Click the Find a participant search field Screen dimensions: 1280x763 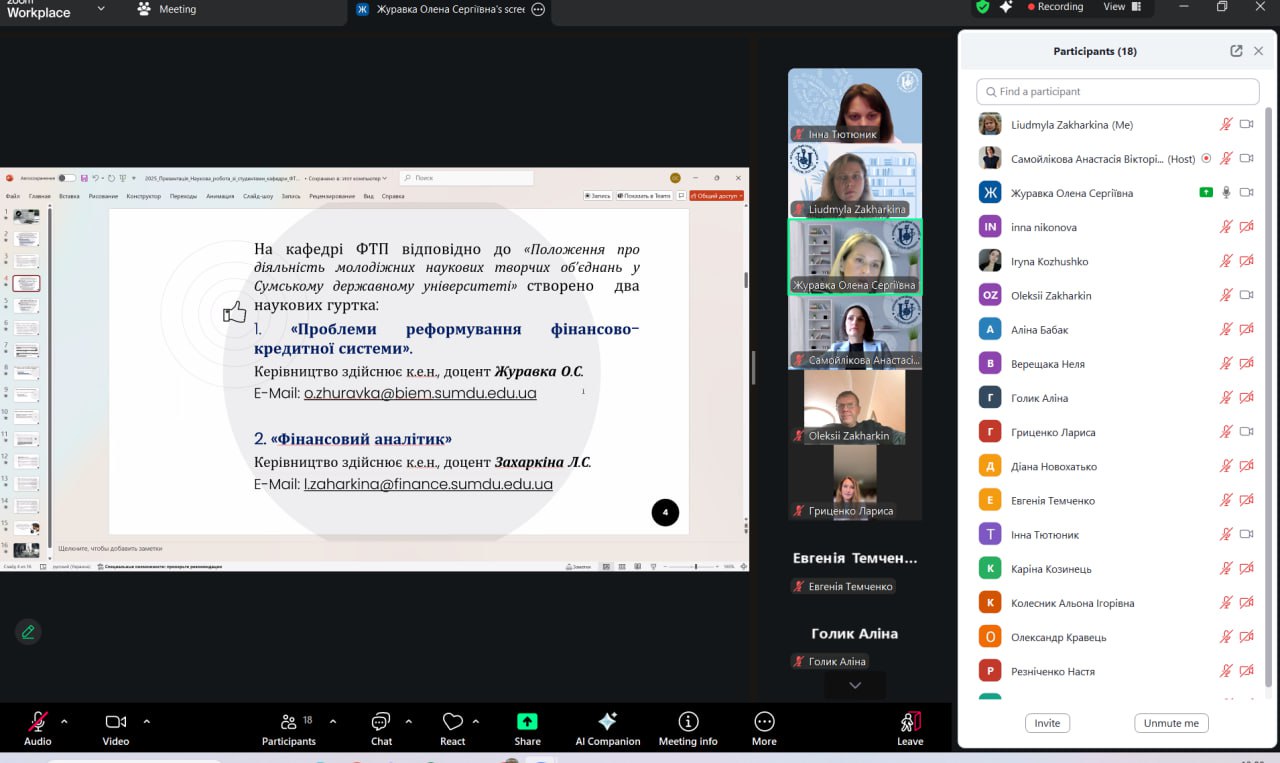(x=1117, y=91)
